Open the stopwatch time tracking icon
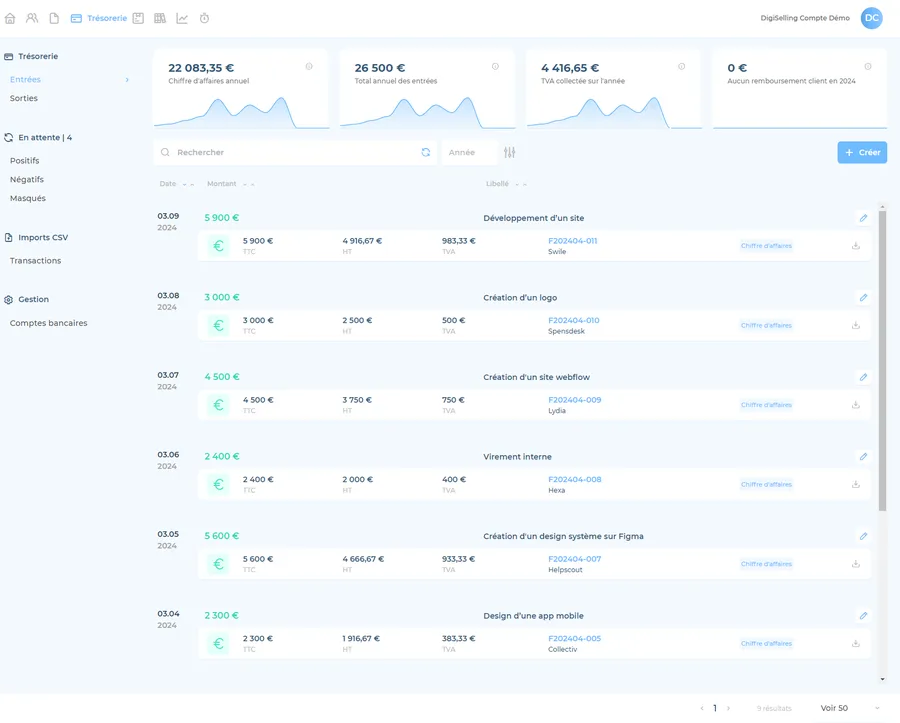The height and width of the screenshot is (723, 900). (204, 18)
